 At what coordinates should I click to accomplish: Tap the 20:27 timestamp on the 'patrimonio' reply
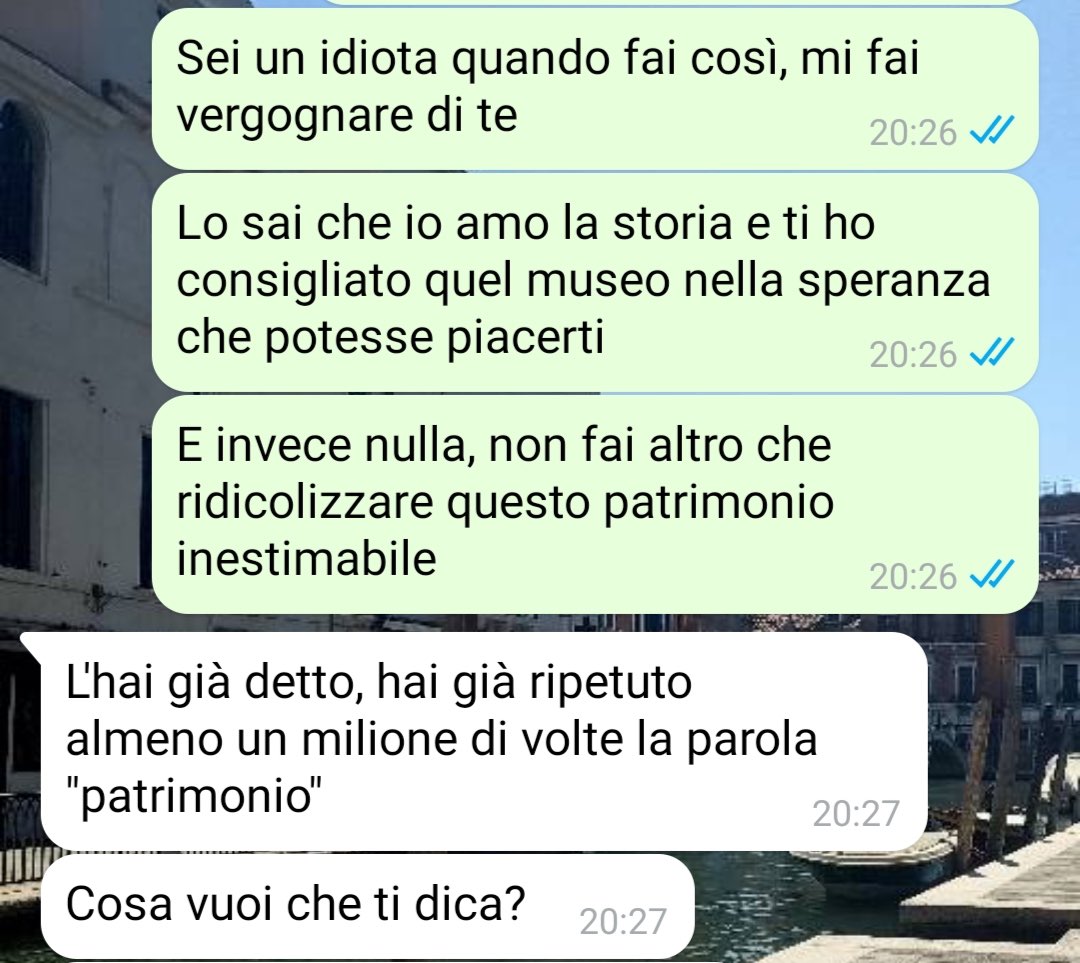(x=856, y=814)
